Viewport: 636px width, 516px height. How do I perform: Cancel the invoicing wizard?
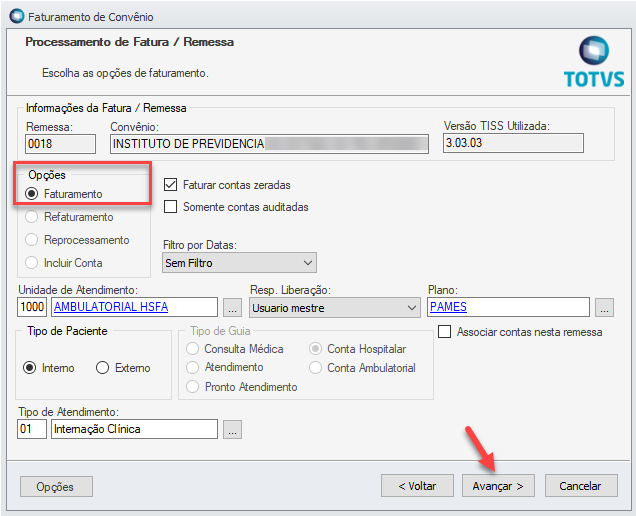(x=581, y=486)
